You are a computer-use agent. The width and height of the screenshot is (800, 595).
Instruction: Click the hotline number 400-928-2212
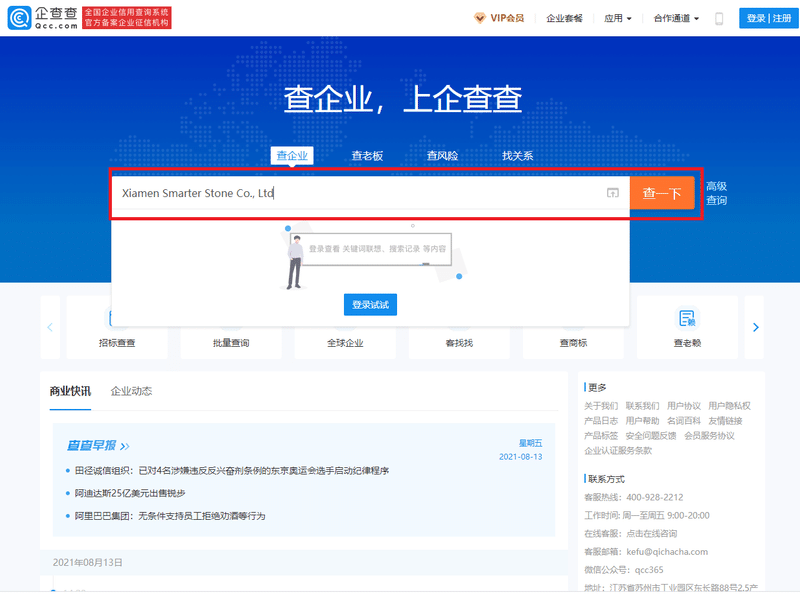(x=655, y=497)
